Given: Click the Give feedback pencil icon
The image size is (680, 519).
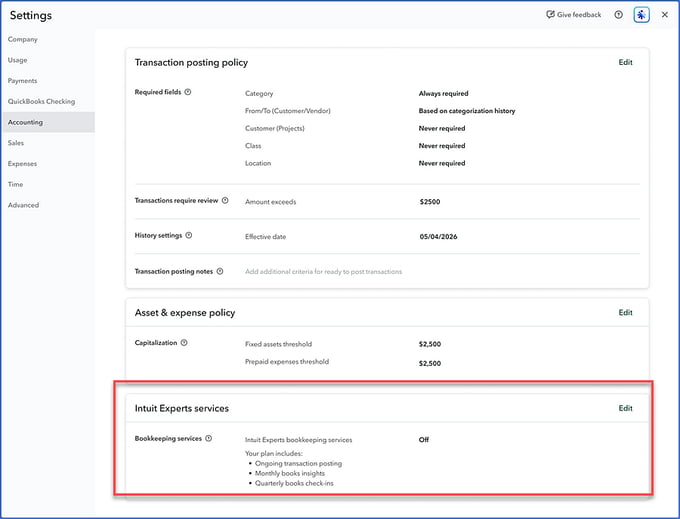Looking at the screenshot, I should [550, 14].
